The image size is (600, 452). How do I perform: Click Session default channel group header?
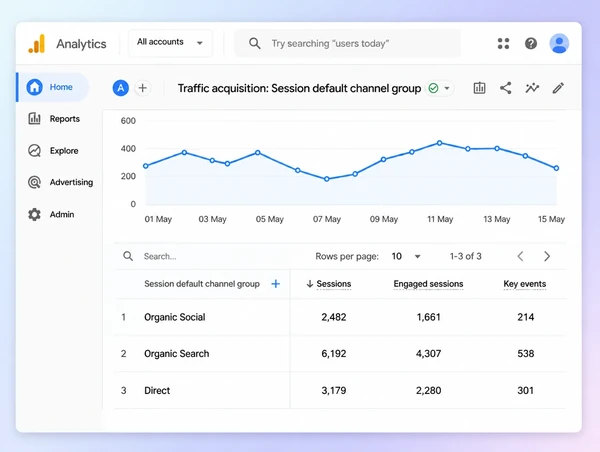tap(202, 284)
